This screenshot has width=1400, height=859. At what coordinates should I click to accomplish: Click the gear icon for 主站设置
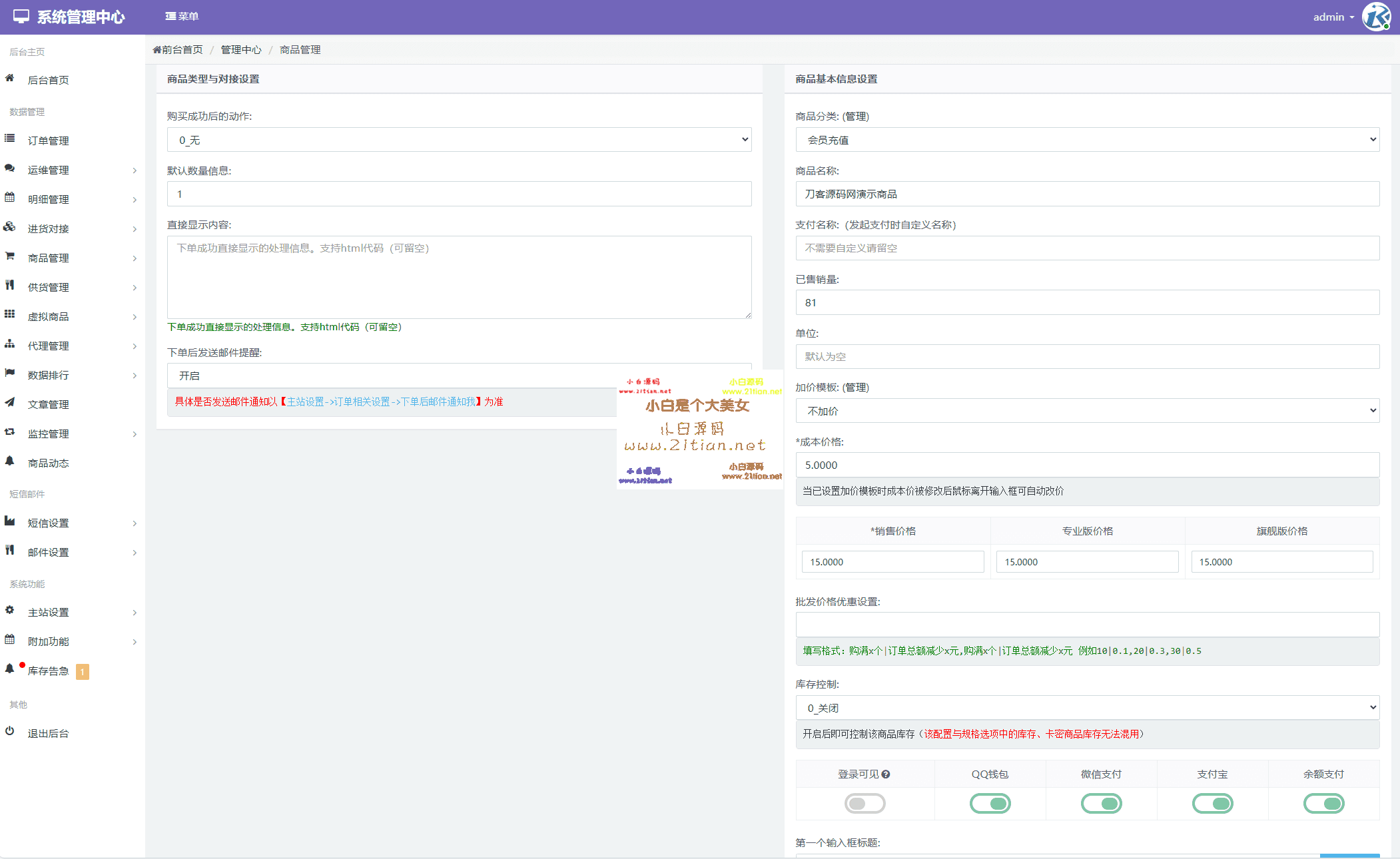[x=10, y=610]
